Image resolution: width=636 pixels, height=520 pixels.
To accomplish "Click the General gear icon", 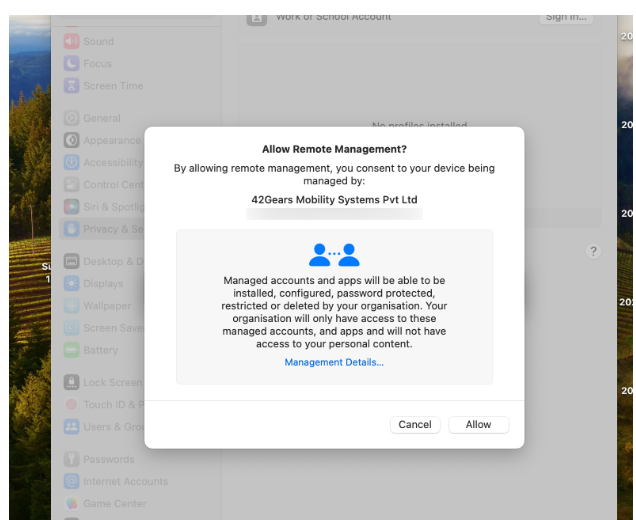I will [71, 118].
